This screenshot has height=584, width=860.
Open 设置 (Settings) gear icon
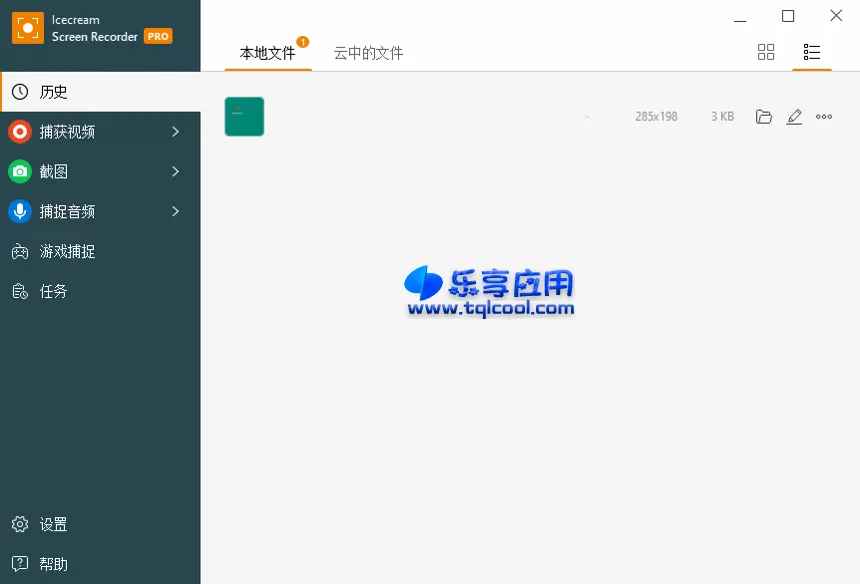coord(18,524)
